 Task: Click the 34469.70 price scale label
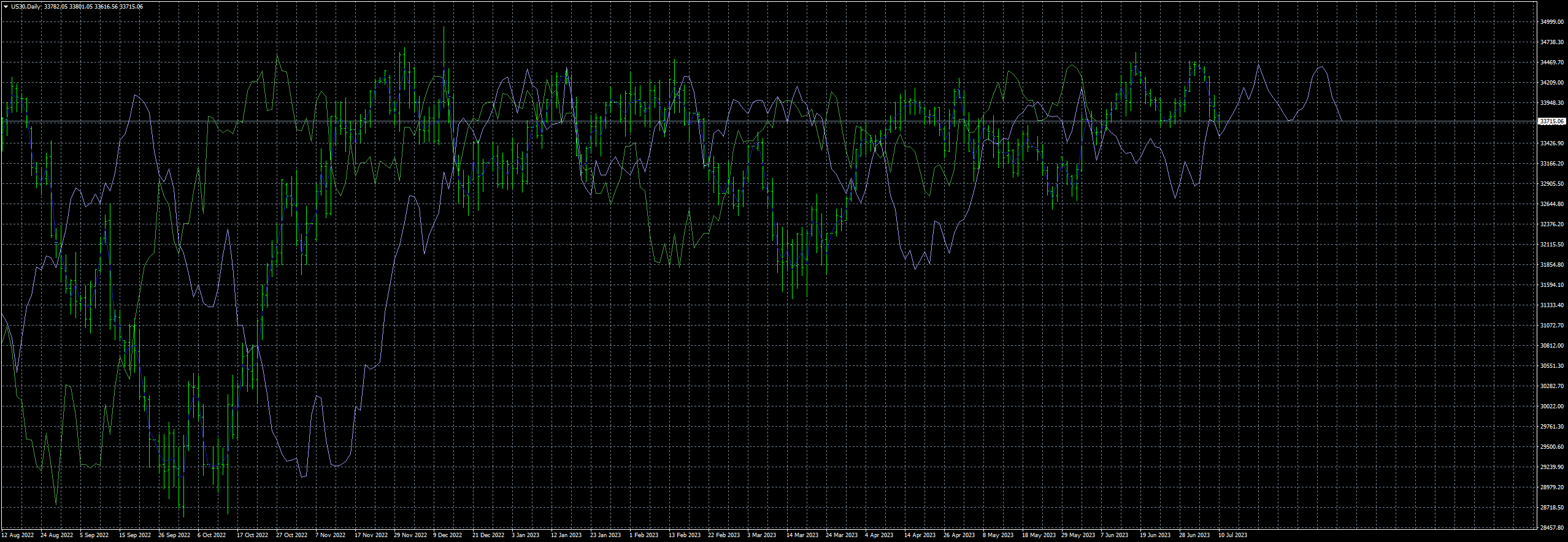[1552, 63]
